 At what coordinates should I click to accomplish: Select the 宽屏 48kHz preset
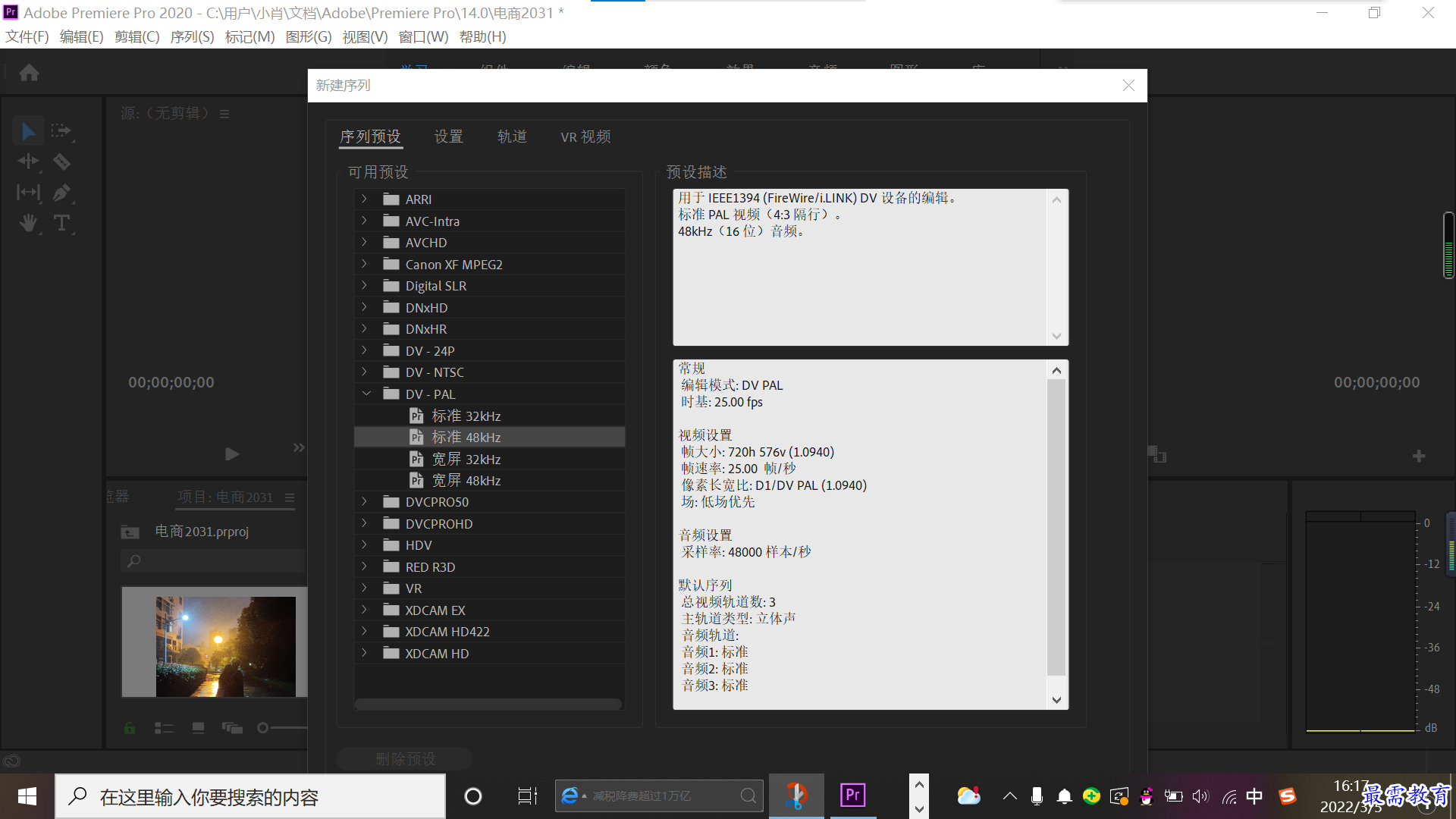489,481
